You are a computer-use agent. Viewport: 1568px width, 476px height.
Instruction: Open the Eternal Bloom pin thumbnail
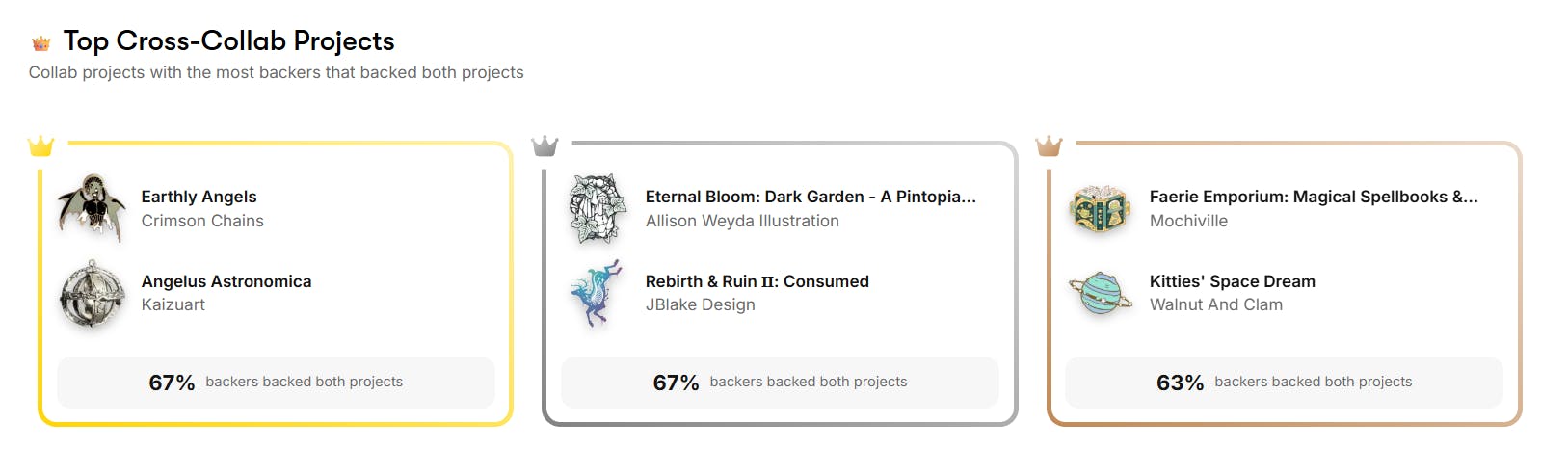pyautogui.click(x=597, y=208)
